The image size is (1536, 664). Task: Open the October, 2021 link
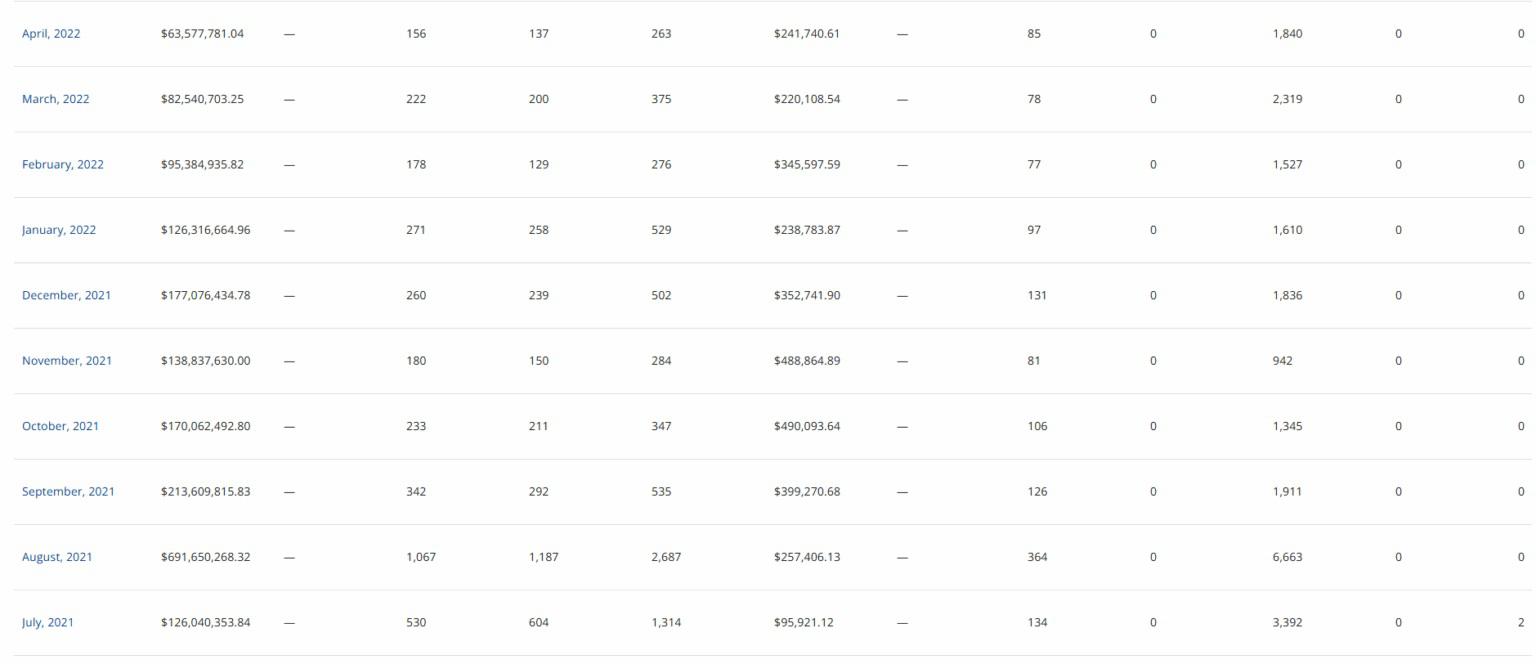click(x=60, y=426)
